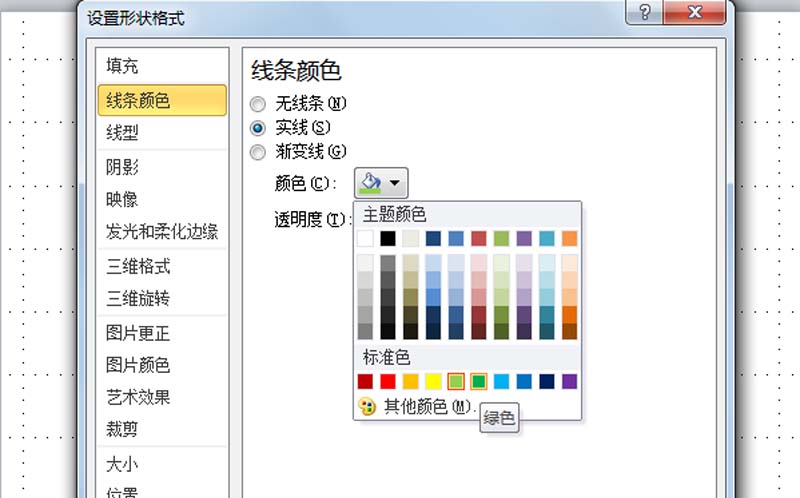Viewport: 800px width, 498px height.
Task: Pick the tan theme color swatch
Action: pos(411,238)
